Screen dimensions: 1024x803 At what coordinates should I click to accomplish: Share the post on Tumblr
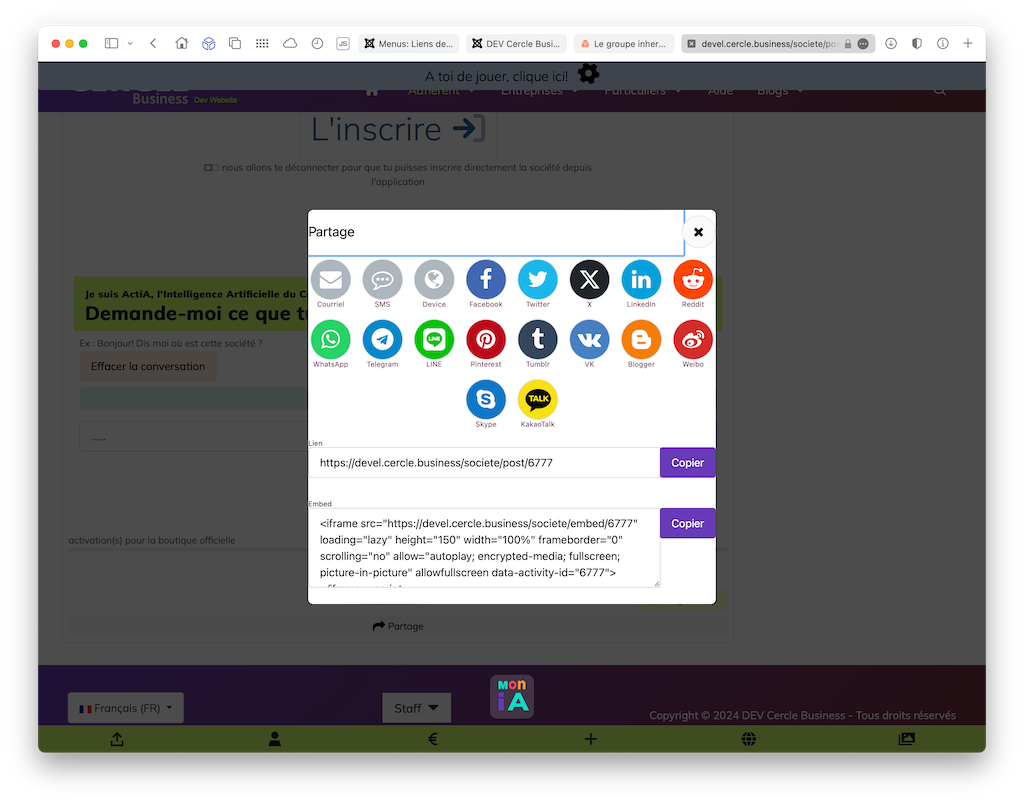[x=537, y=339]
